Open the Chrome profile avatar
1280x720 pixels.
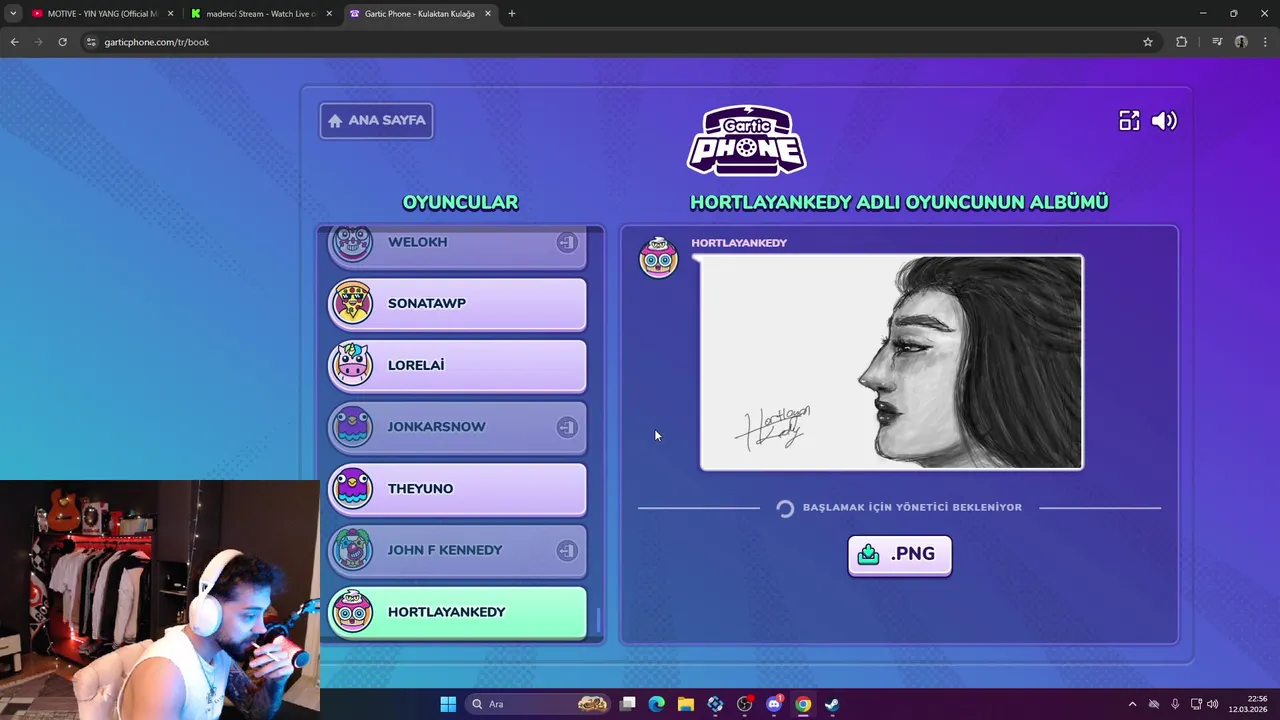pyautogui.click(x=1241, y=42)
